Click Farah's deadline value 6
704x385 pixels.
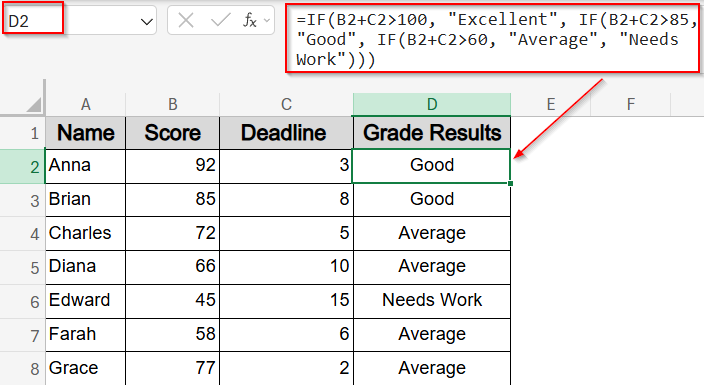click(286, 335)
